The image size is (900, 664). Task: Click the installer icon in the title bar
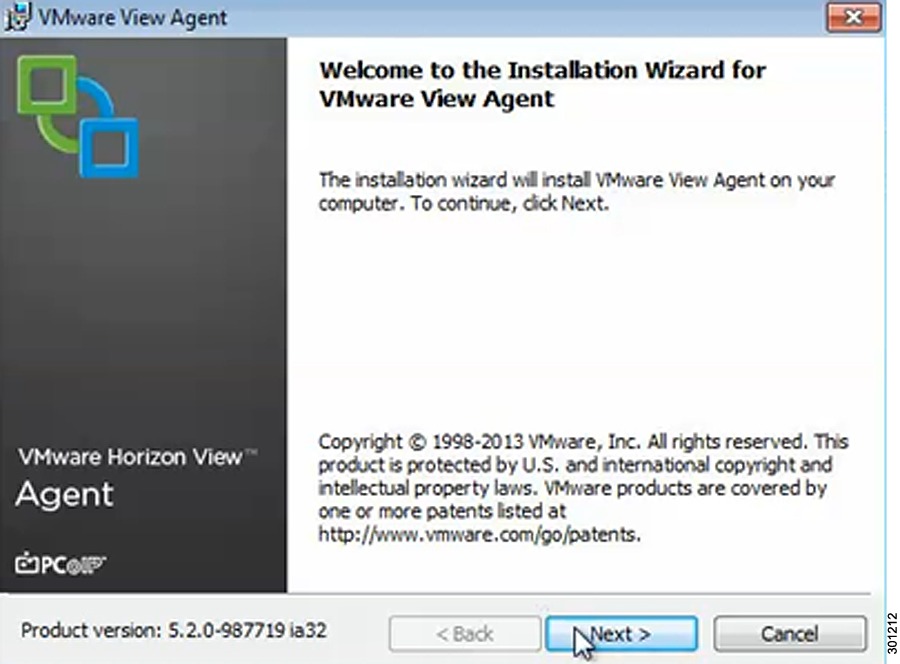tap(17, 17)
